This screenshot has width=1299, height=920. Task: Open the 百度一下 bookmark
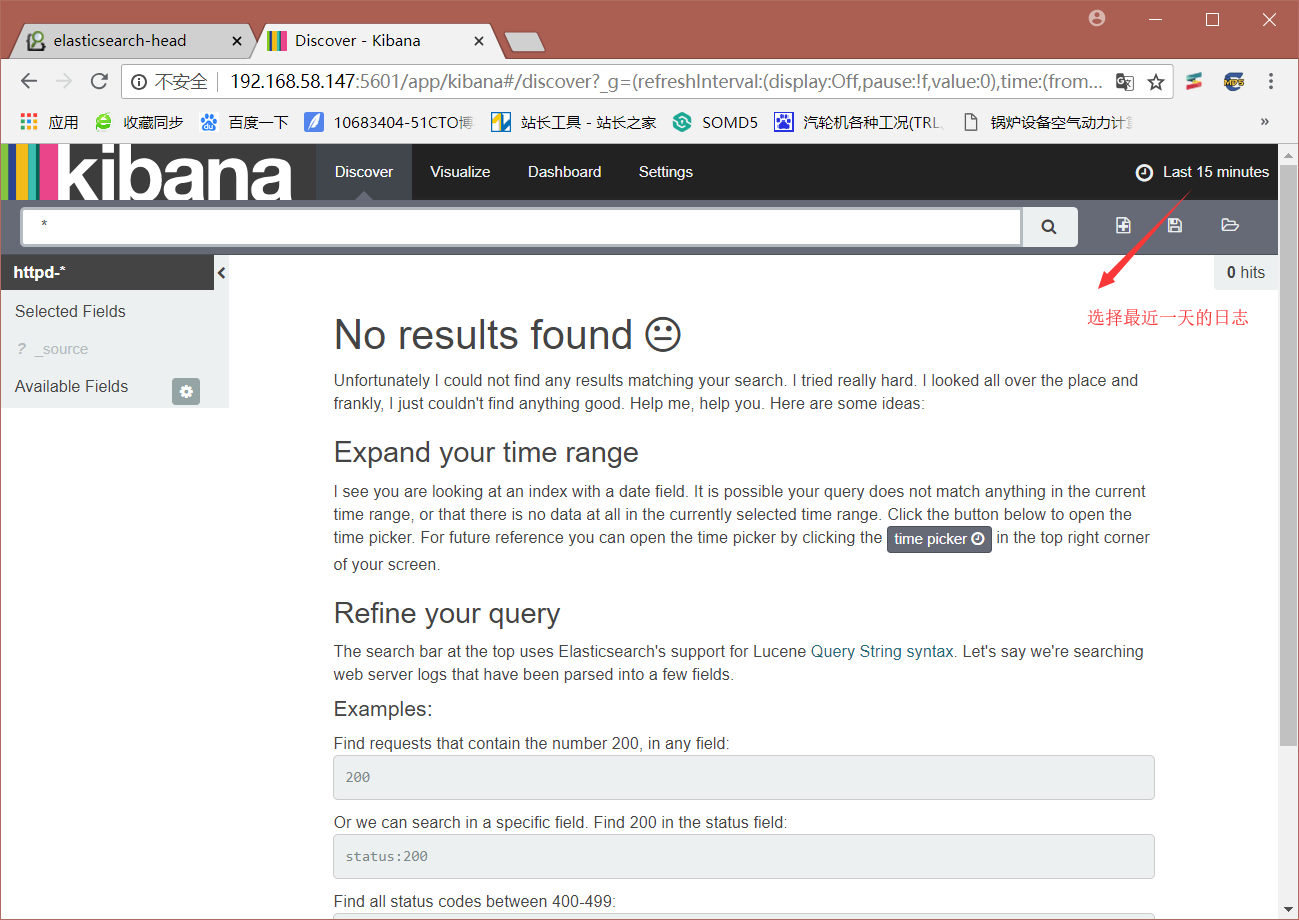pyautogui.click(x=244, y=122)
